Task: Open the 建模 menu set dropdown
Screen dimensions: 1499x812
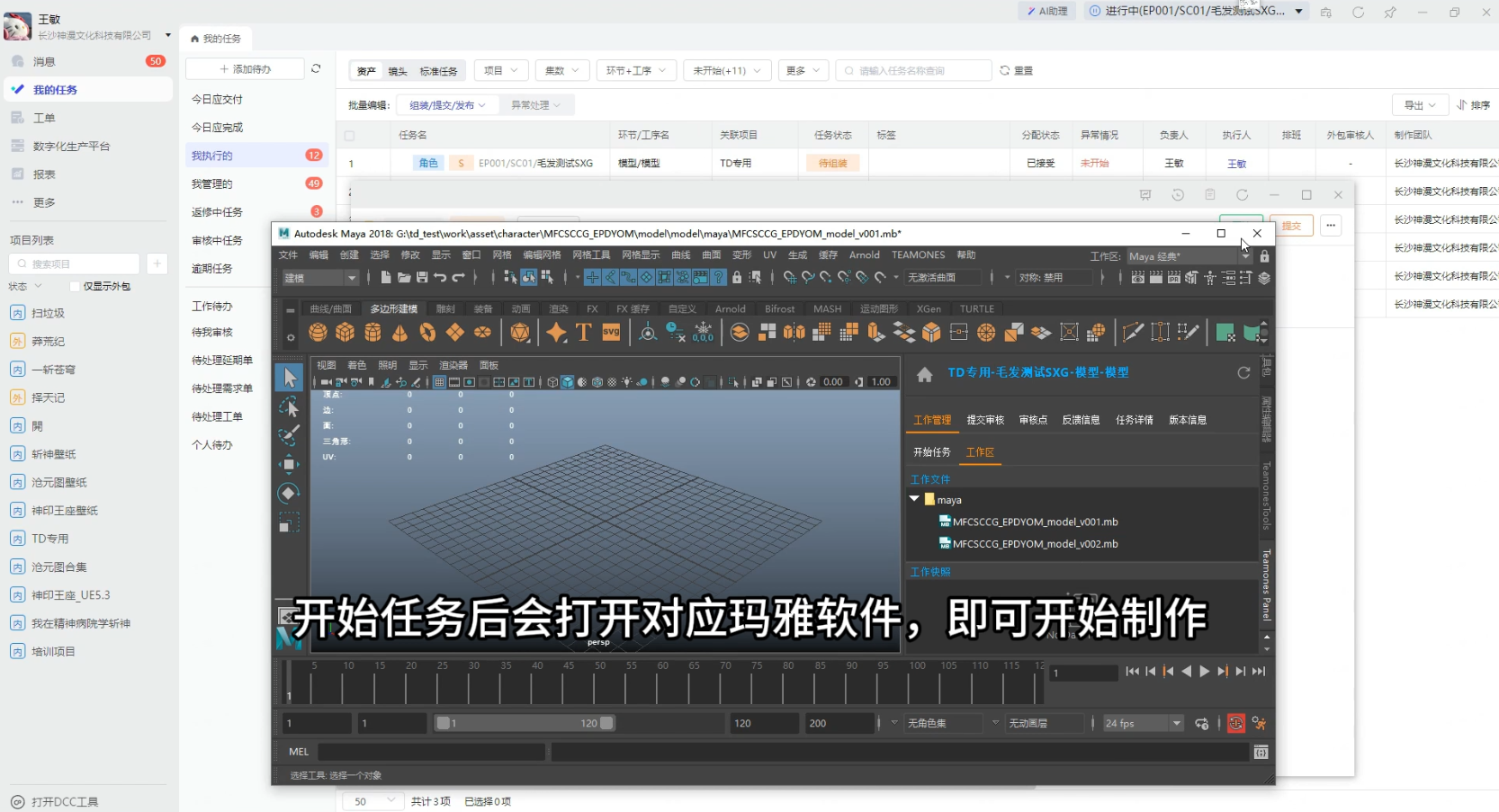Action: point(320,278)
